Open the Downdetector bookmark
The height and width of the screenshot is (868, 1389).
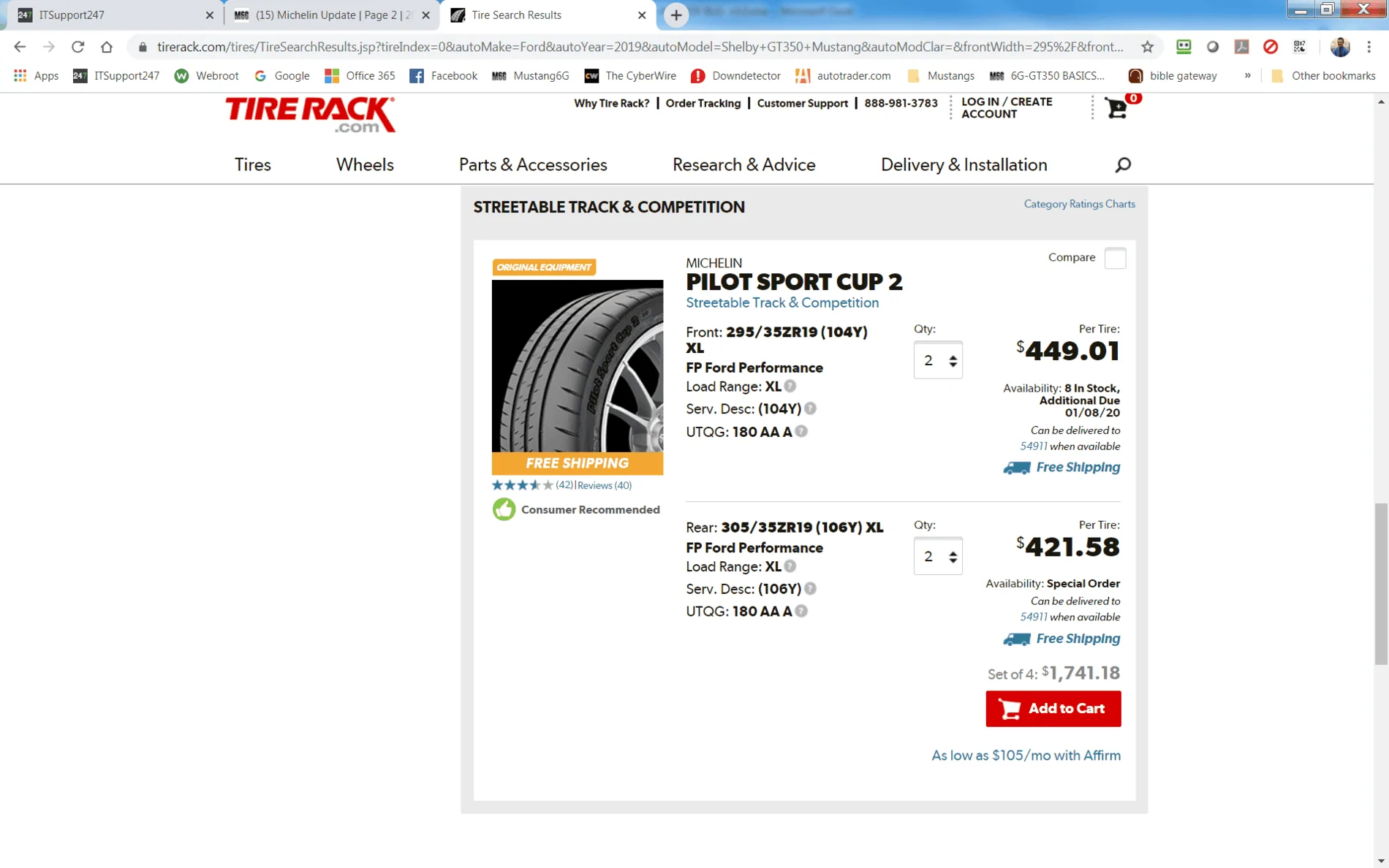(735, 75)
